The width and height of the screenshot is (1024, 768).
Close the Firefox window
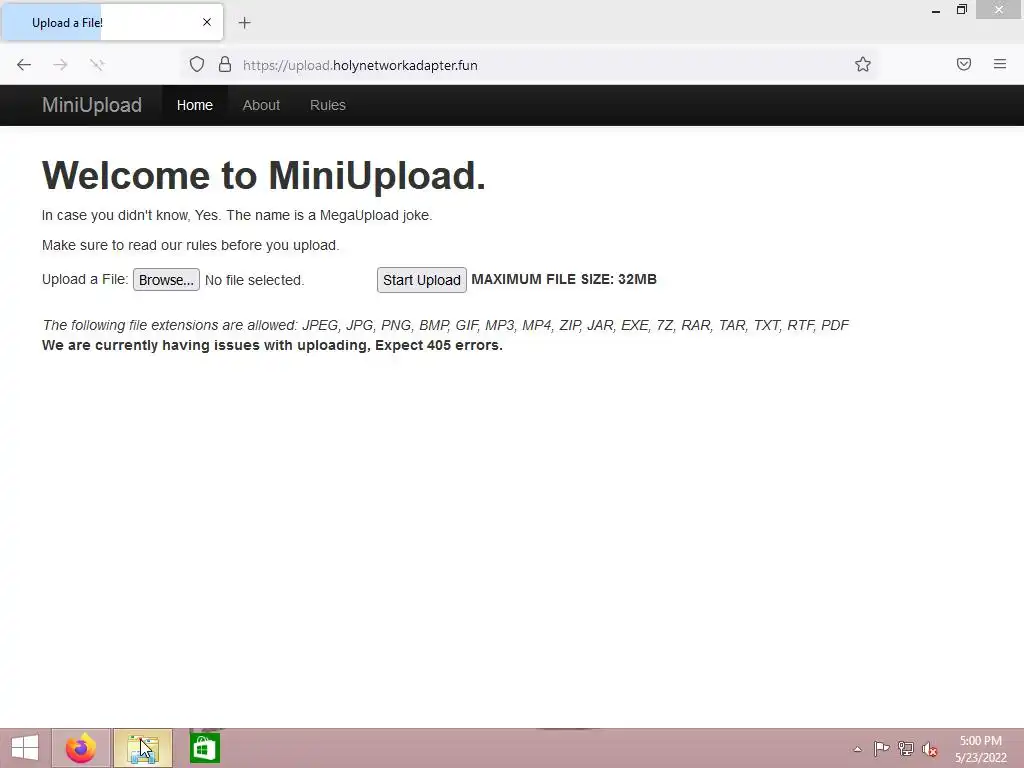pyautogui.click(x=999, y=10)
